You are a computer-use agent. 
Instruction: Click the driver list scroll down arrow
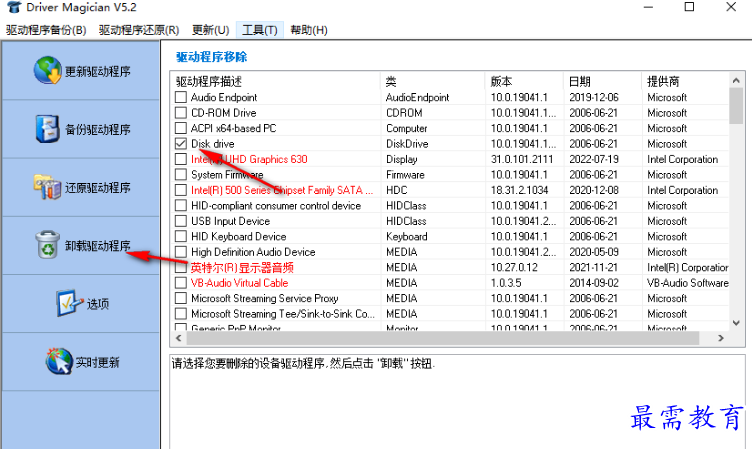click(x=736, y=323)
